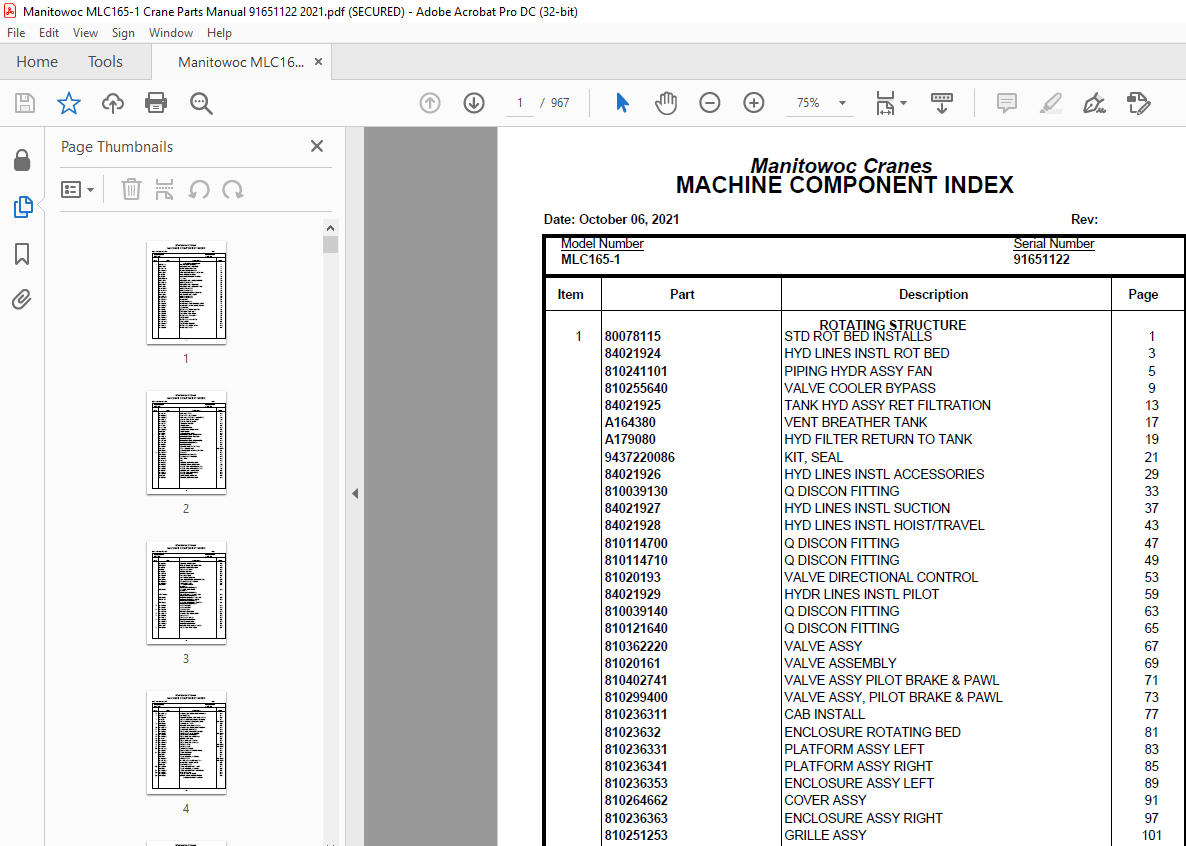Click description KIT, SEAL
Screen dimensions: 1186x846
814,457
